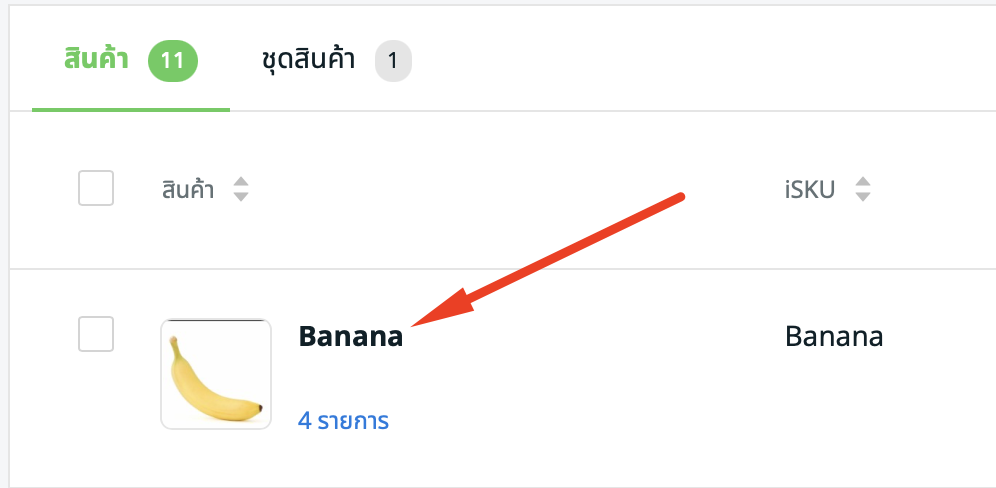
Task: Click the 4 รายการ link
Action: pos(343,421)
